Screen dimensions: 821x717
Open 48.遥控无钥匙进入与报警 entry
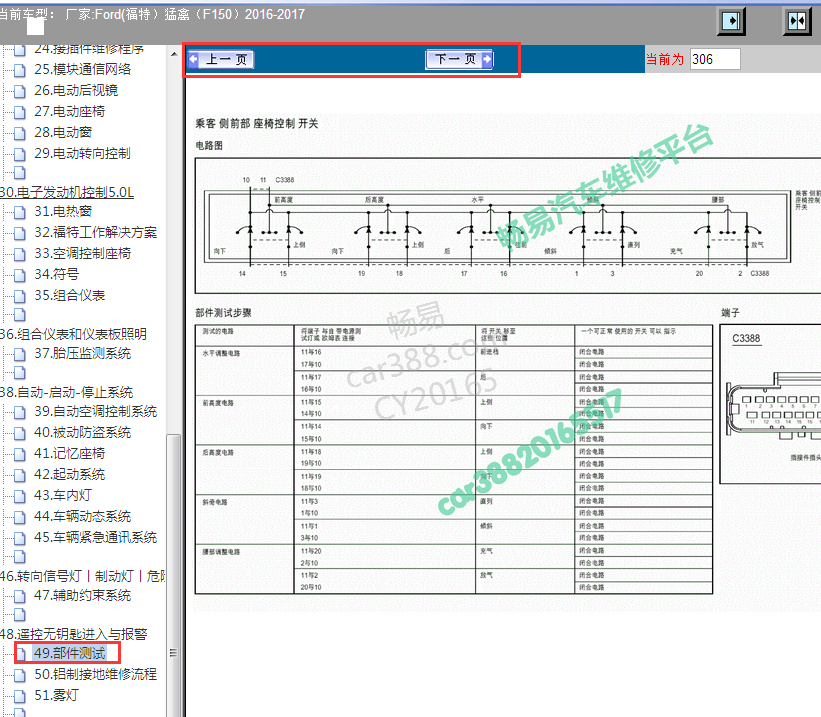click(74, 634)
